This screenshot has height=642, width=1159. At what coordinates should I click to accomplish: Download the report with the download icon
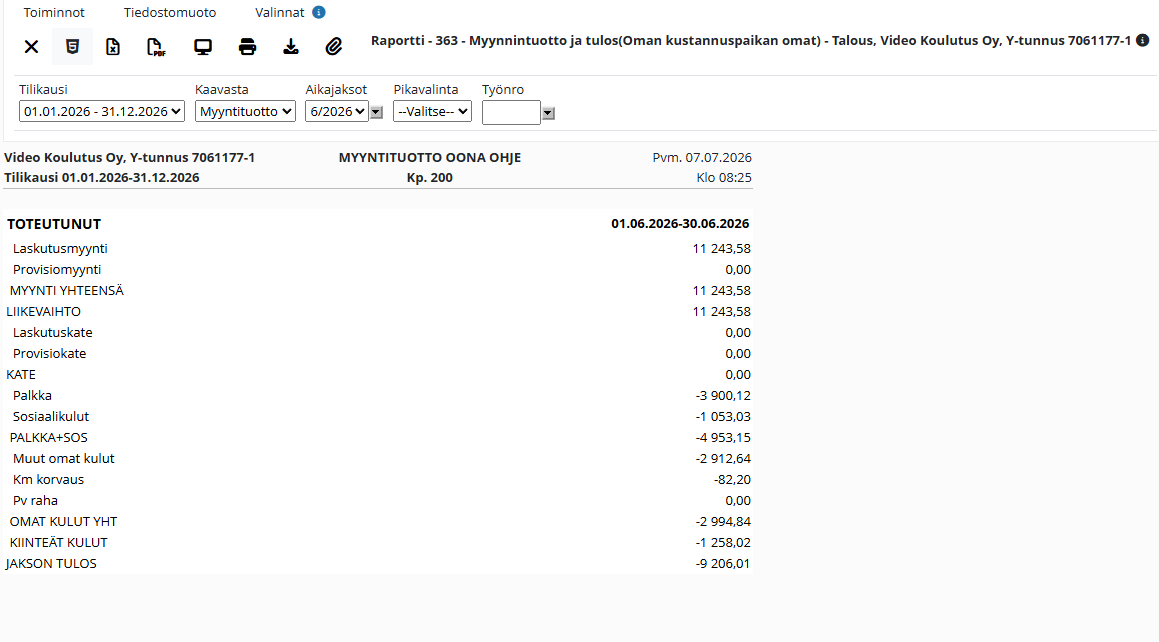coord(290,47)
